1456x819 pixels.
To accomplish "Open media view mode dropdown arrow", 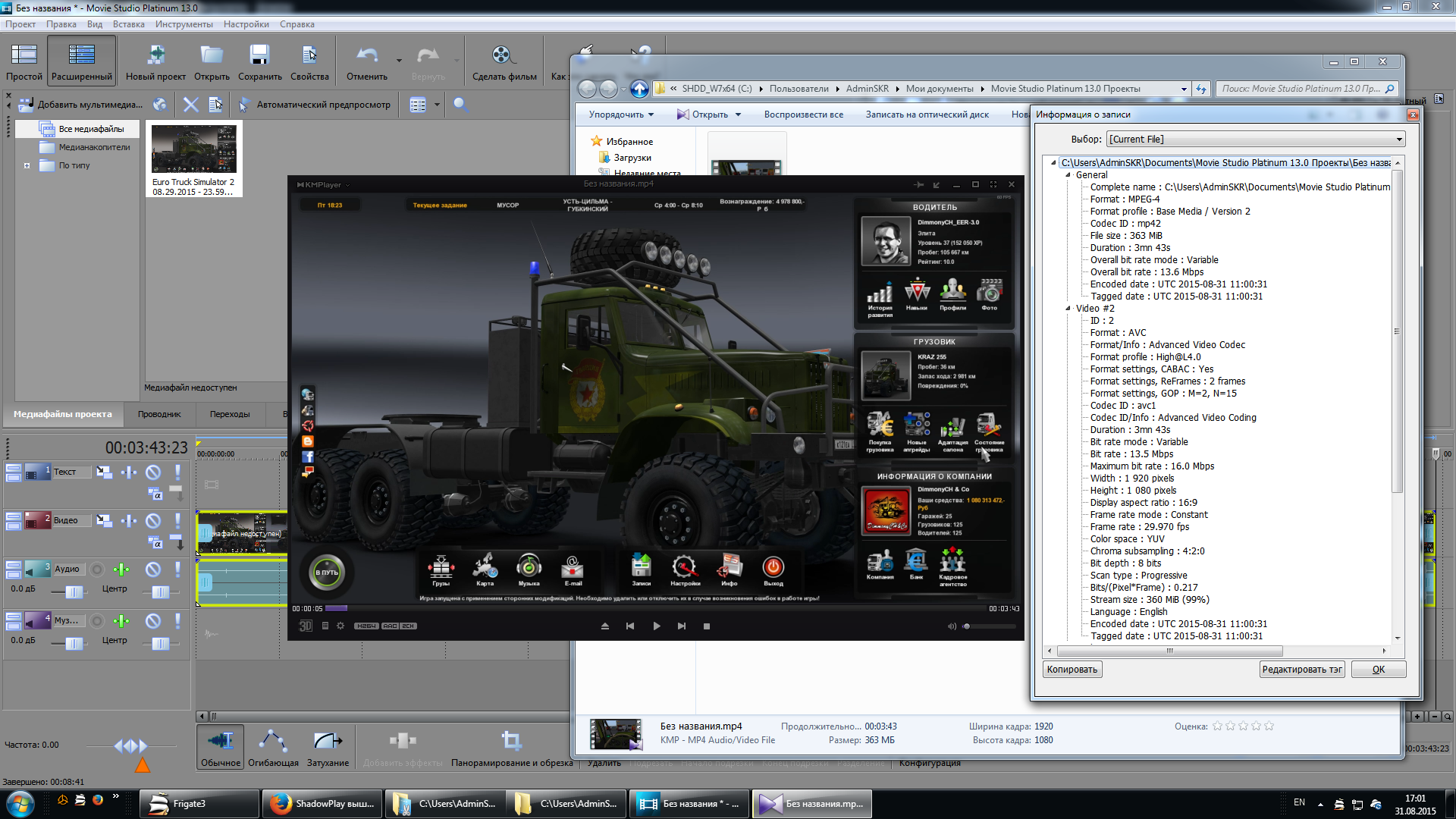I will point(437,105).
